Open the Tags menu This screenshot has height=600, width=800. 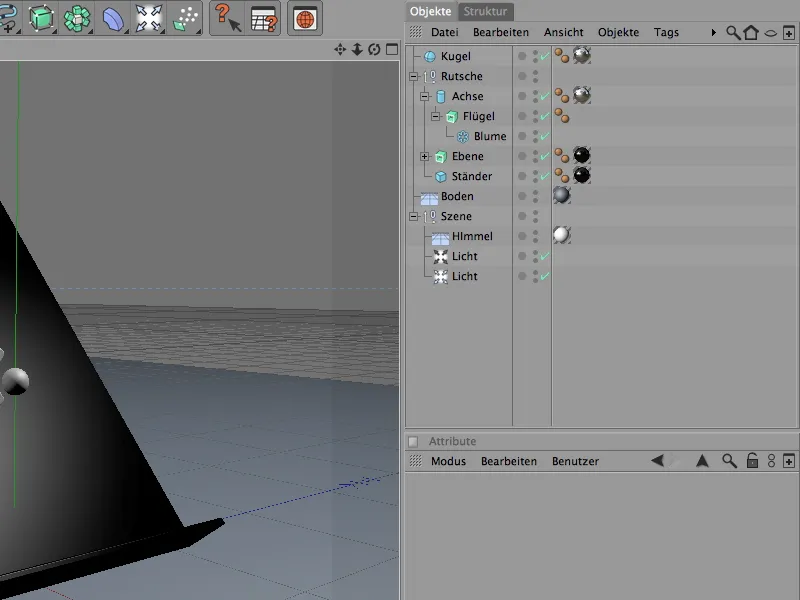[666, 33]
